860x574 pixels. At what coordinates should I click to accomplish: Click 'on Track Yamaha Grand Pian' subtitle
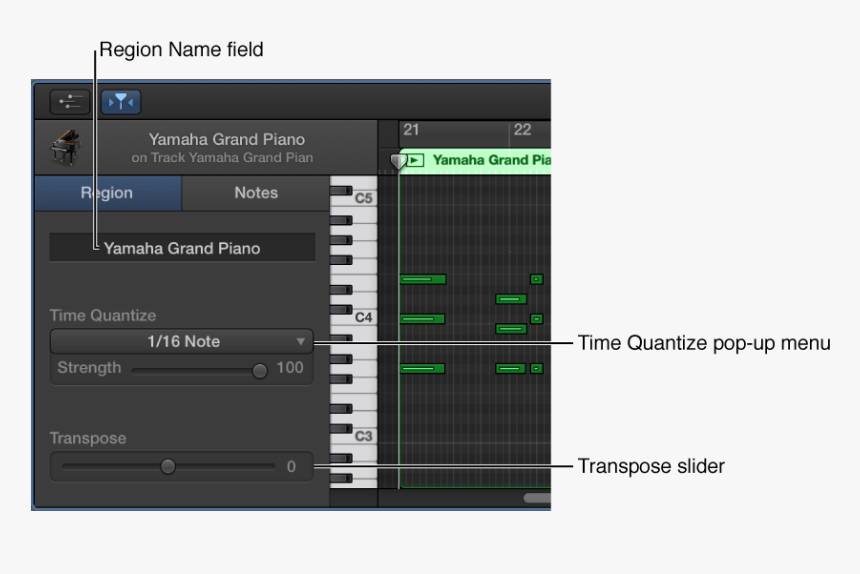click(222, 158)
